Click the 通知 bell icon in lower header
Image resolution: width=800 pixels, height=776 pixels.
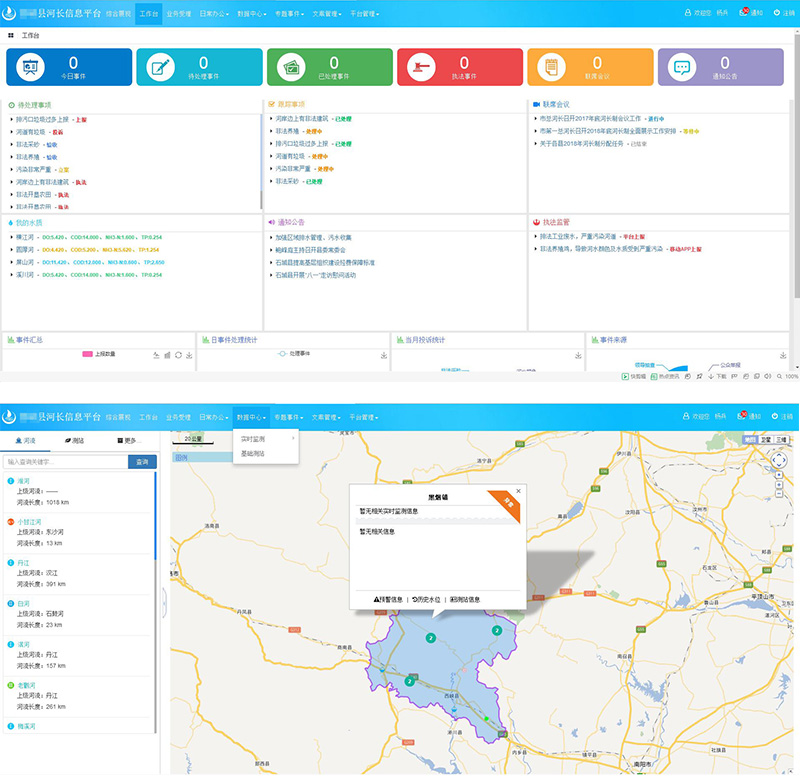[742, 416]
